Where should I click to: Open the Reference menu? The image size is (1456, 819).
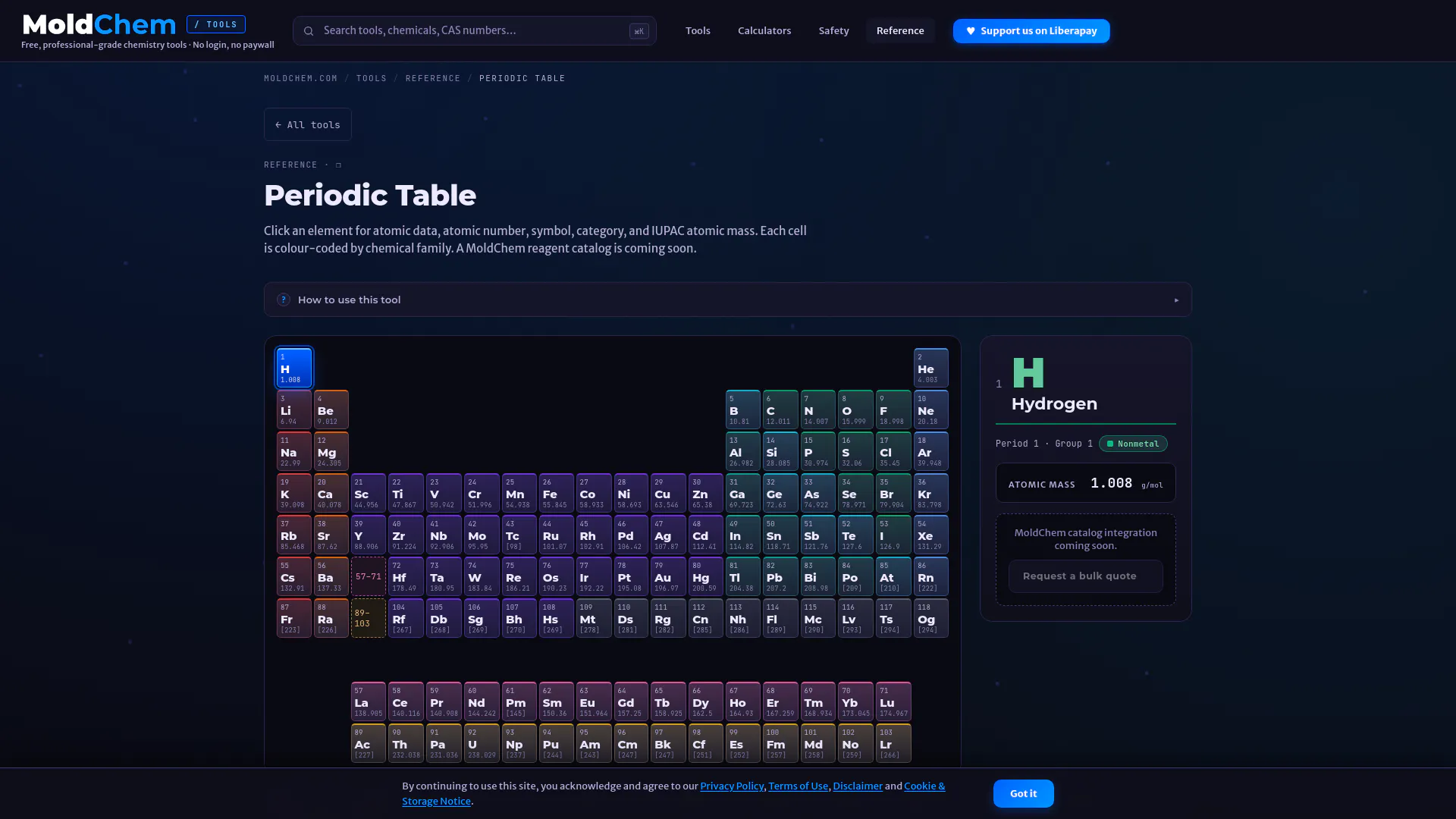click(900, 31)
